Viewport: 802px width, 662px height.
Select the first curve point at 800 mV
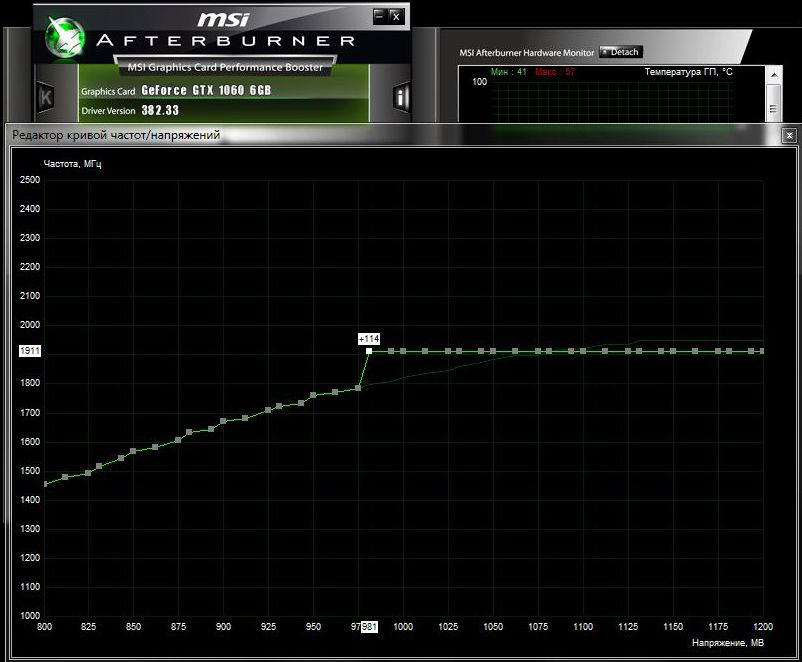(45, 484)
